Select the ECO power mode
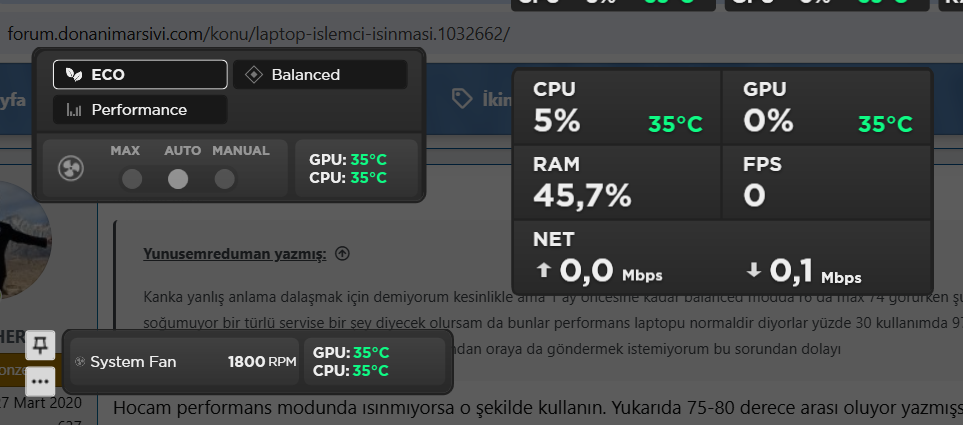 [141, 74]
